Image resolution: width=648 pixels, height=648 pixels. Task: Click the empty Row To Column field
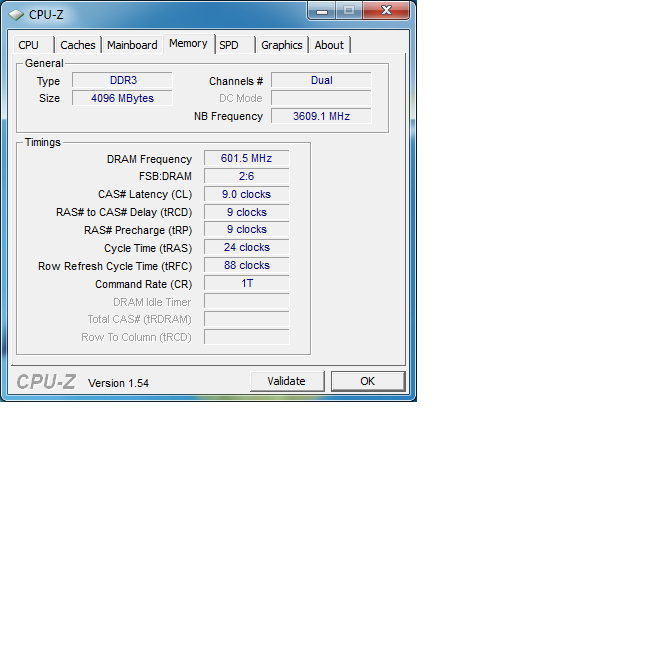[247, 337]
